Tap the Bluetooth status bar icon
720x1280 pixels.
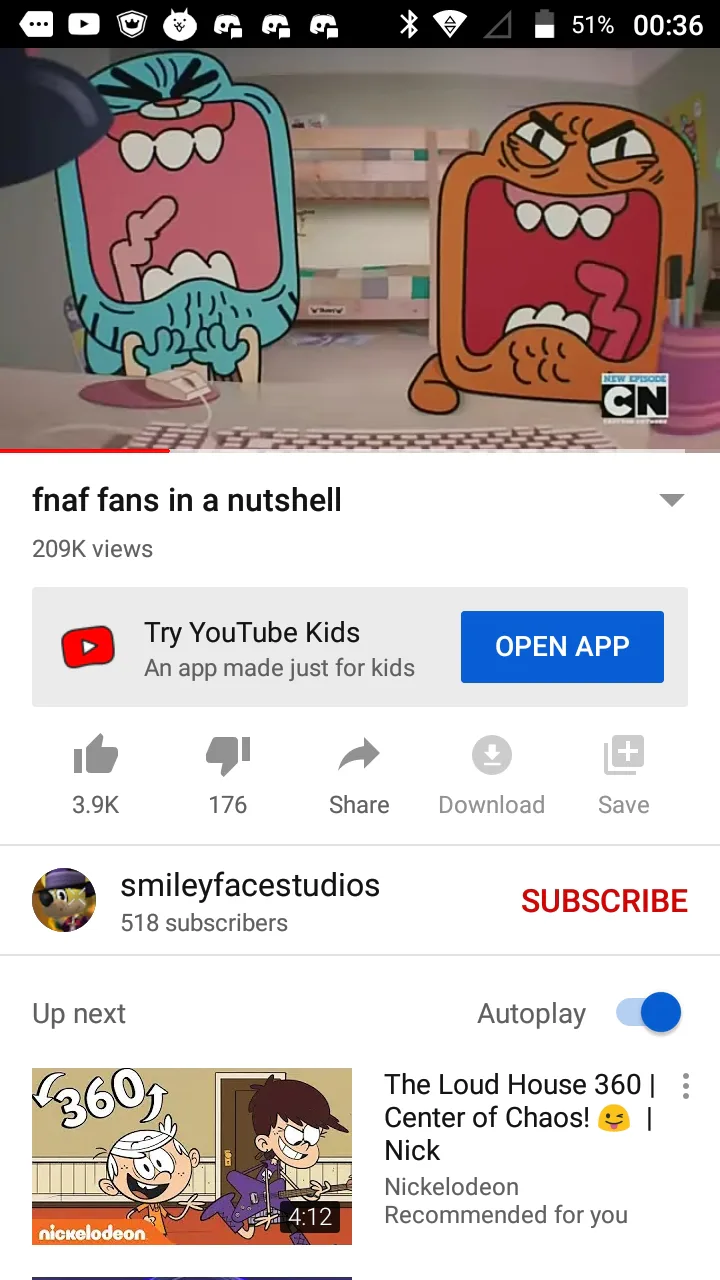409,24
